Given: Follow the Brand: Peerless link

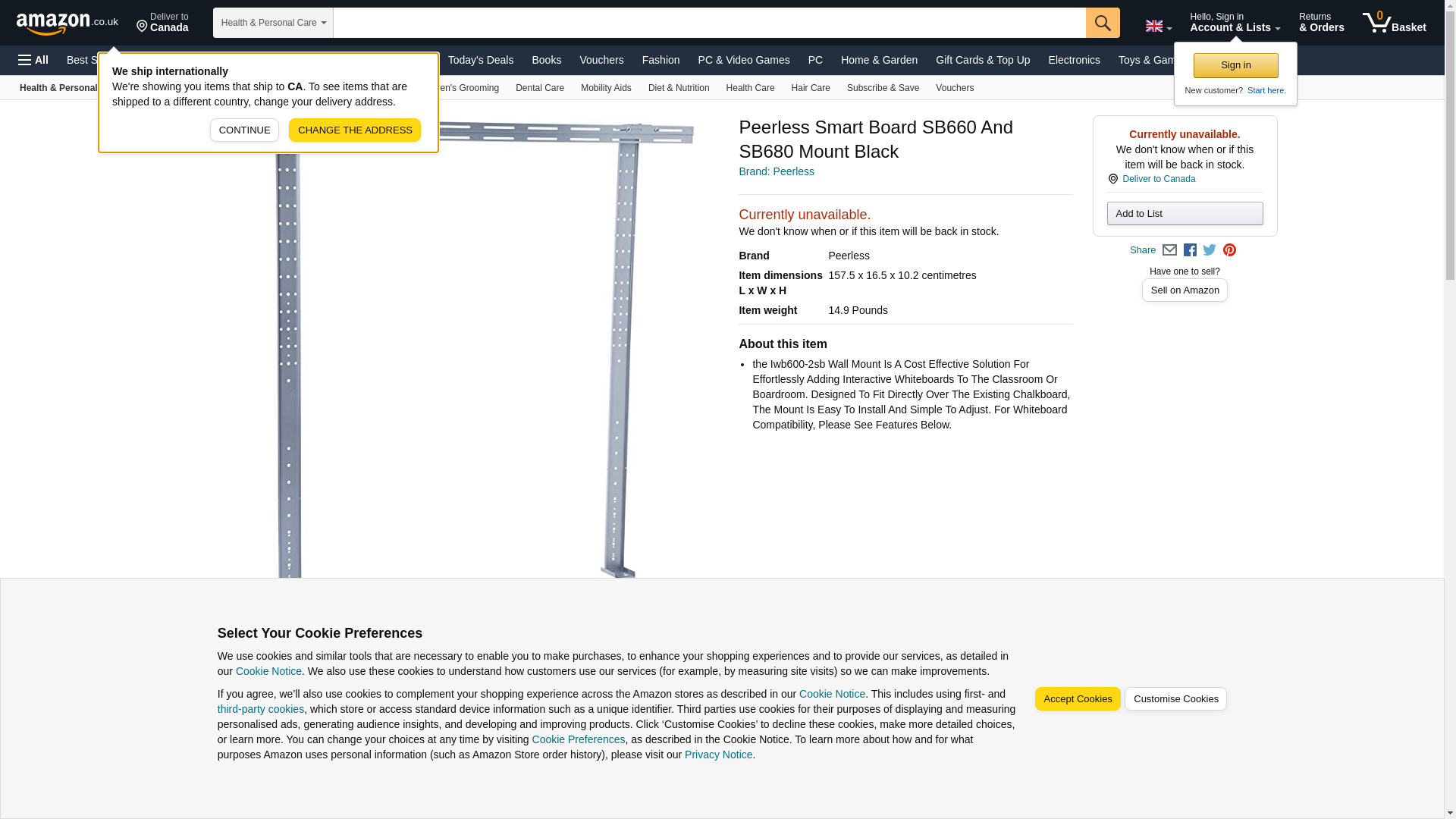Looking at the screenshot, I should 776,171.
